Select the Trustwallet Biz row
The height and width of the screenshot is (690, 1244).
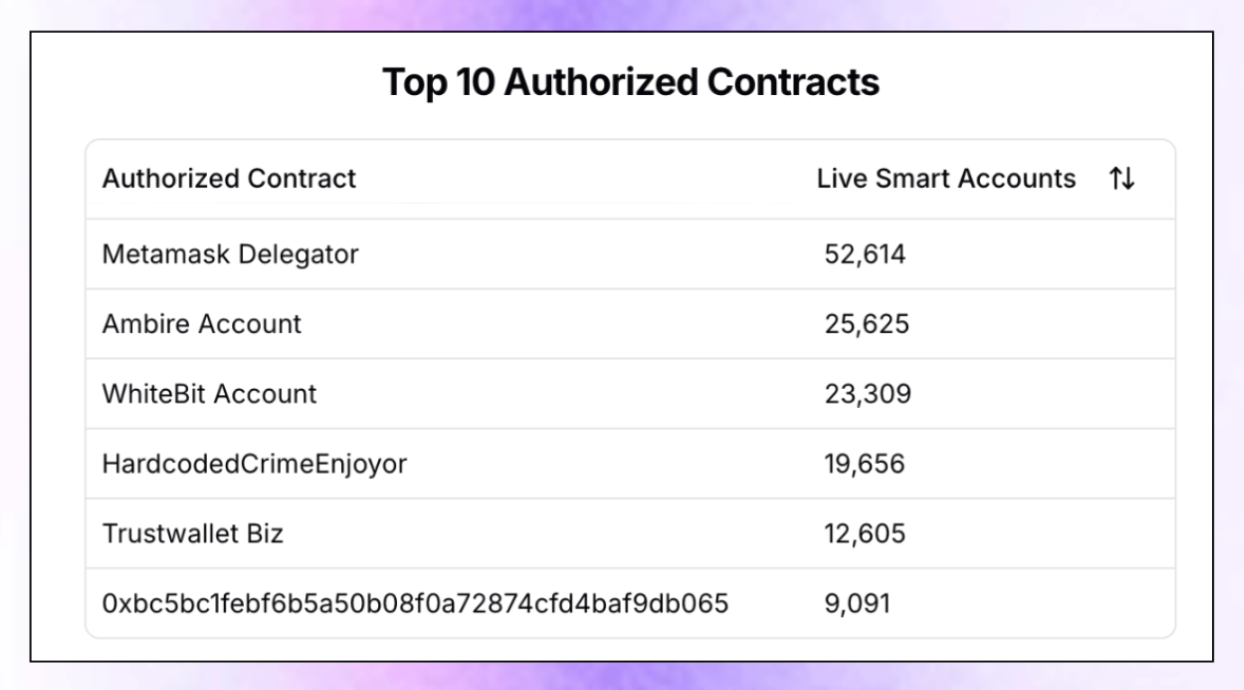click(x=630, y=534)
